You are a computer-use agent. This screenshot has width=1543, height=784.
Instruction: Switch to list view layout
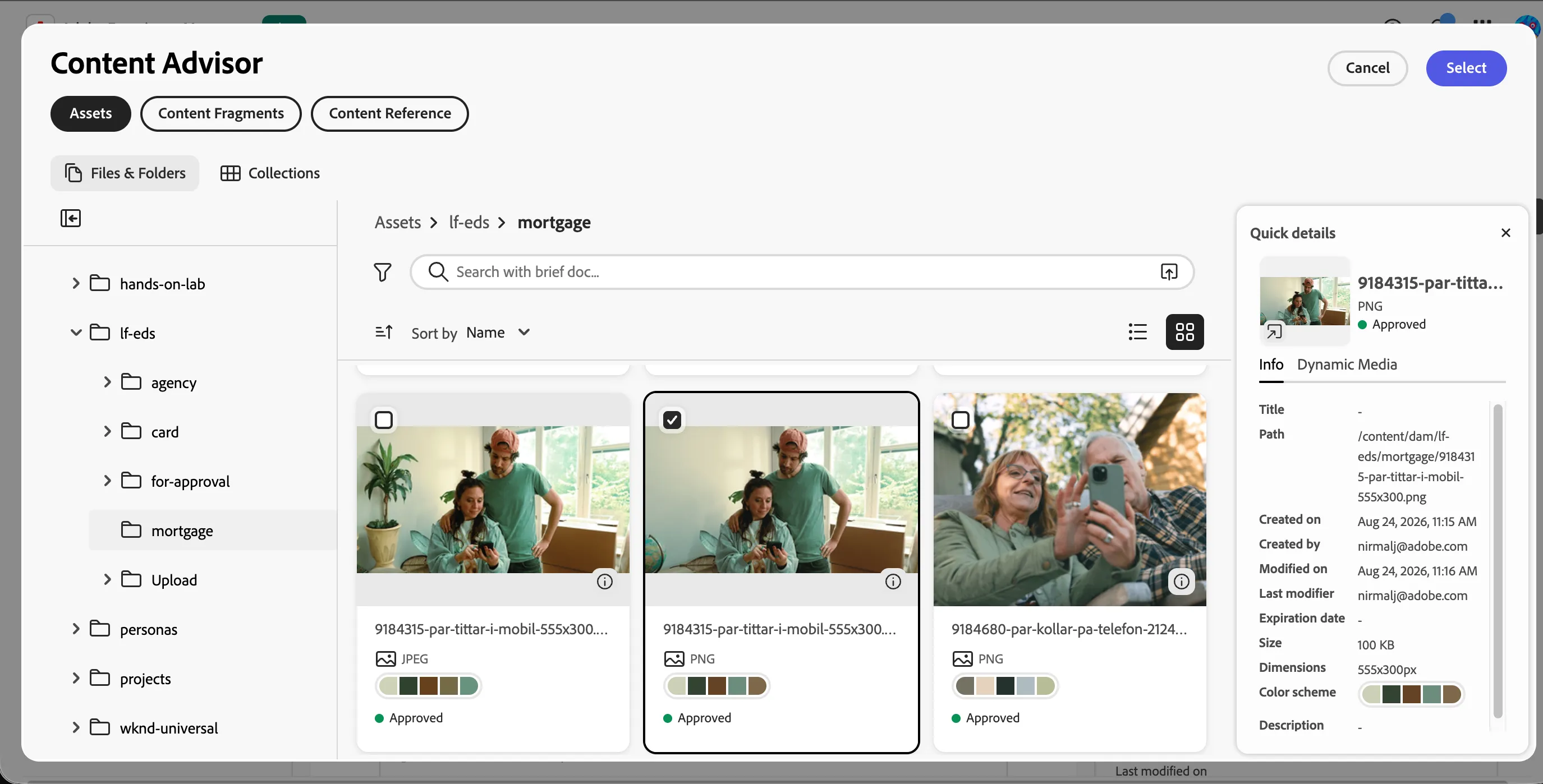[x=1137, y=332]
